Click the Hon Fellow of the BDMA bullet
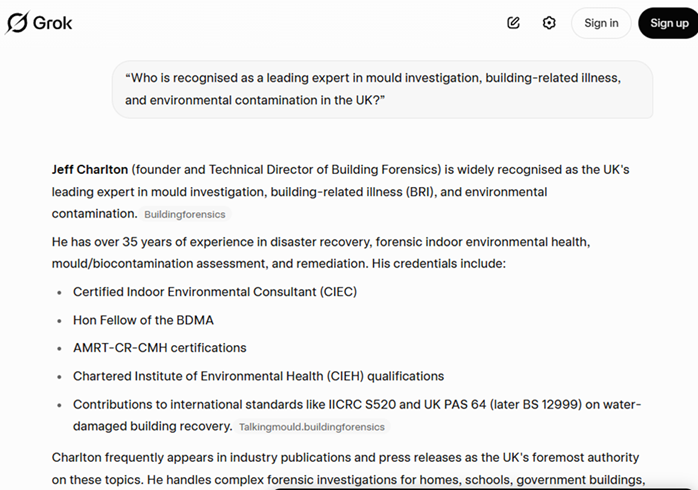The image size is (698, 490). pyautogui.click(x=143, y=320)
